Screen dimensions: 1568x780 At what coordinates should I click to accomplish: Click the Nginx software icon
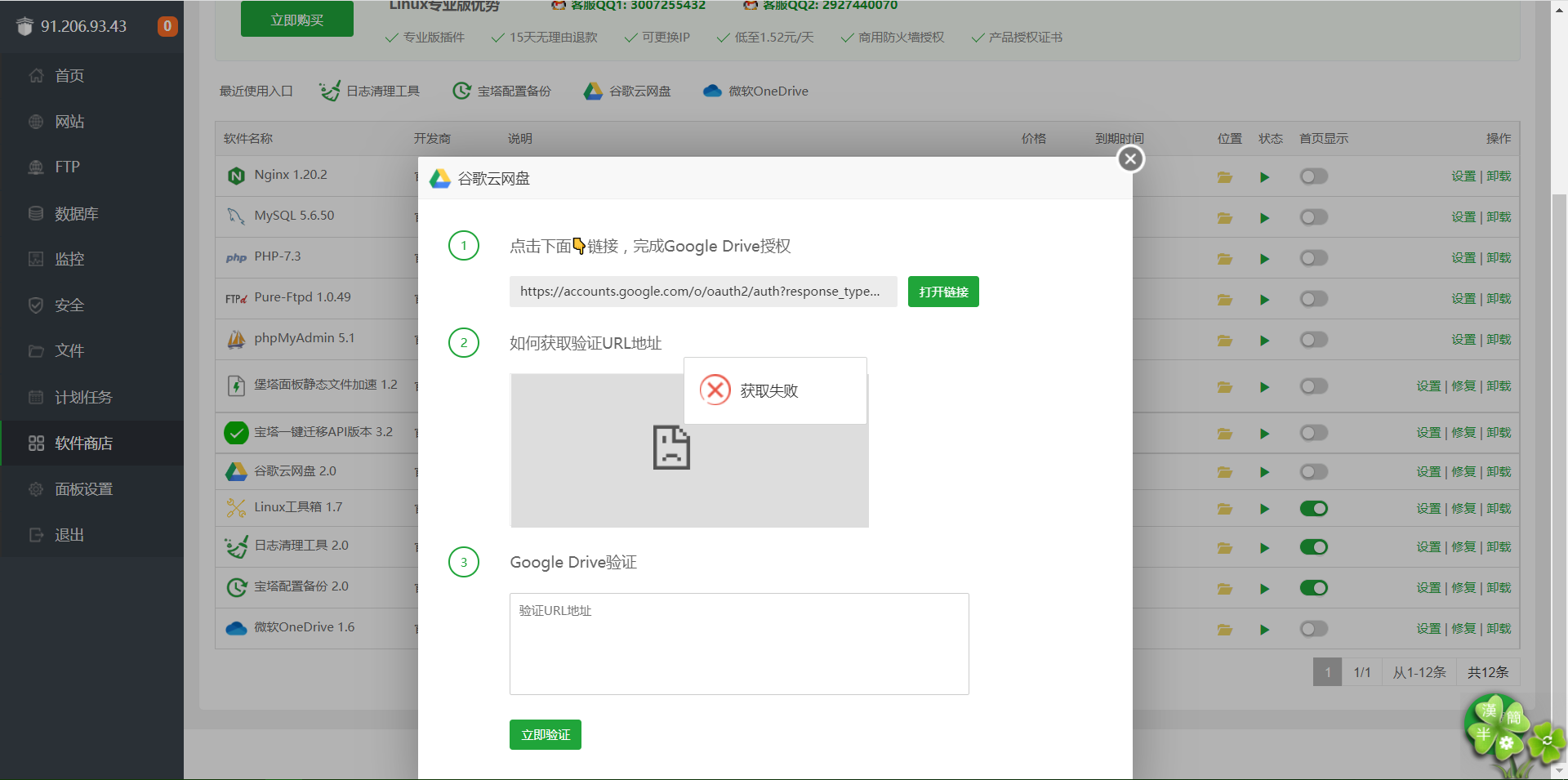point(236,176)
